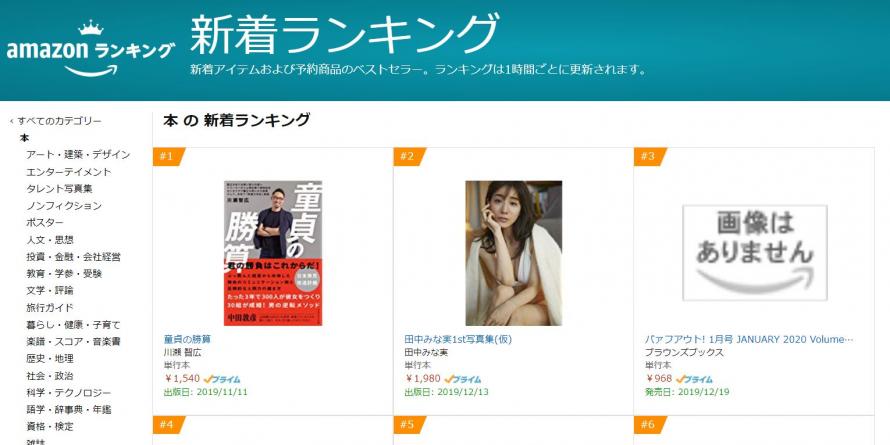The image size is (890, 445).
Task: Click the #2 rank badge
Action: 409,157
